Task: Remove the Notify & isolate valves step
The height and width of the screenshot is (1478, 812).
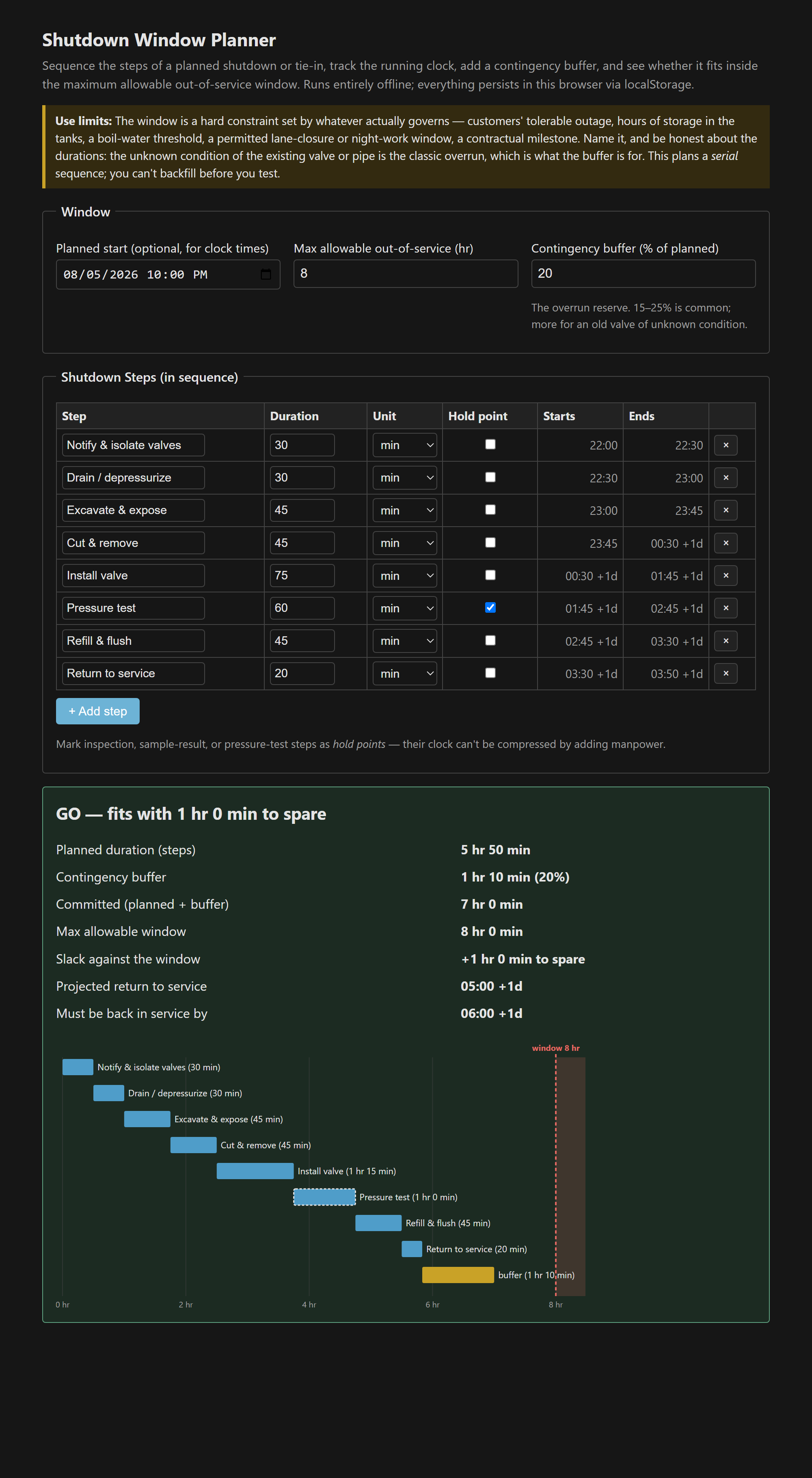Action: click(726, 445)
